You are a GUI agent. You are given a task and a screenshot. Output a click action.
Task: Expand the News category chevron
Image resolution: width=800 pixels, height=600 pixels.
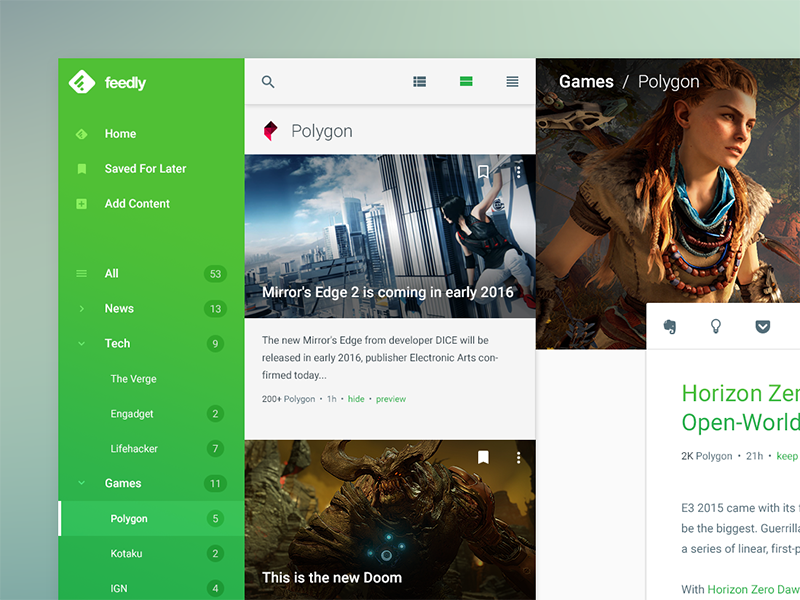(82, 309)
